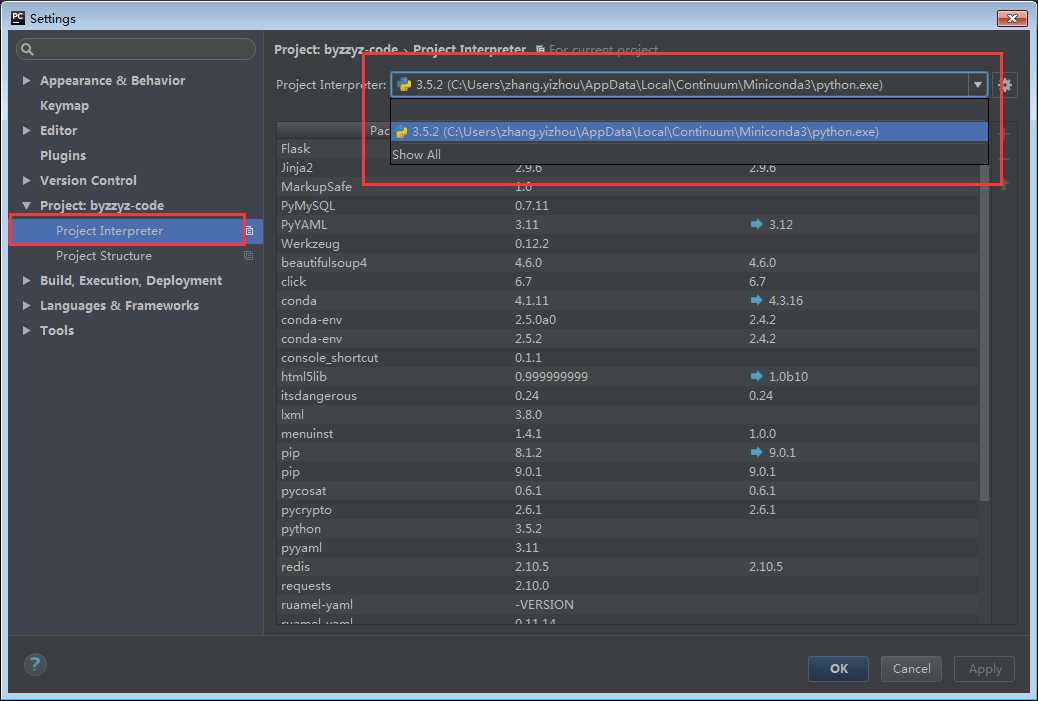Select the console_shortcut package row
1038x701 pixels.
pos(628,357)
